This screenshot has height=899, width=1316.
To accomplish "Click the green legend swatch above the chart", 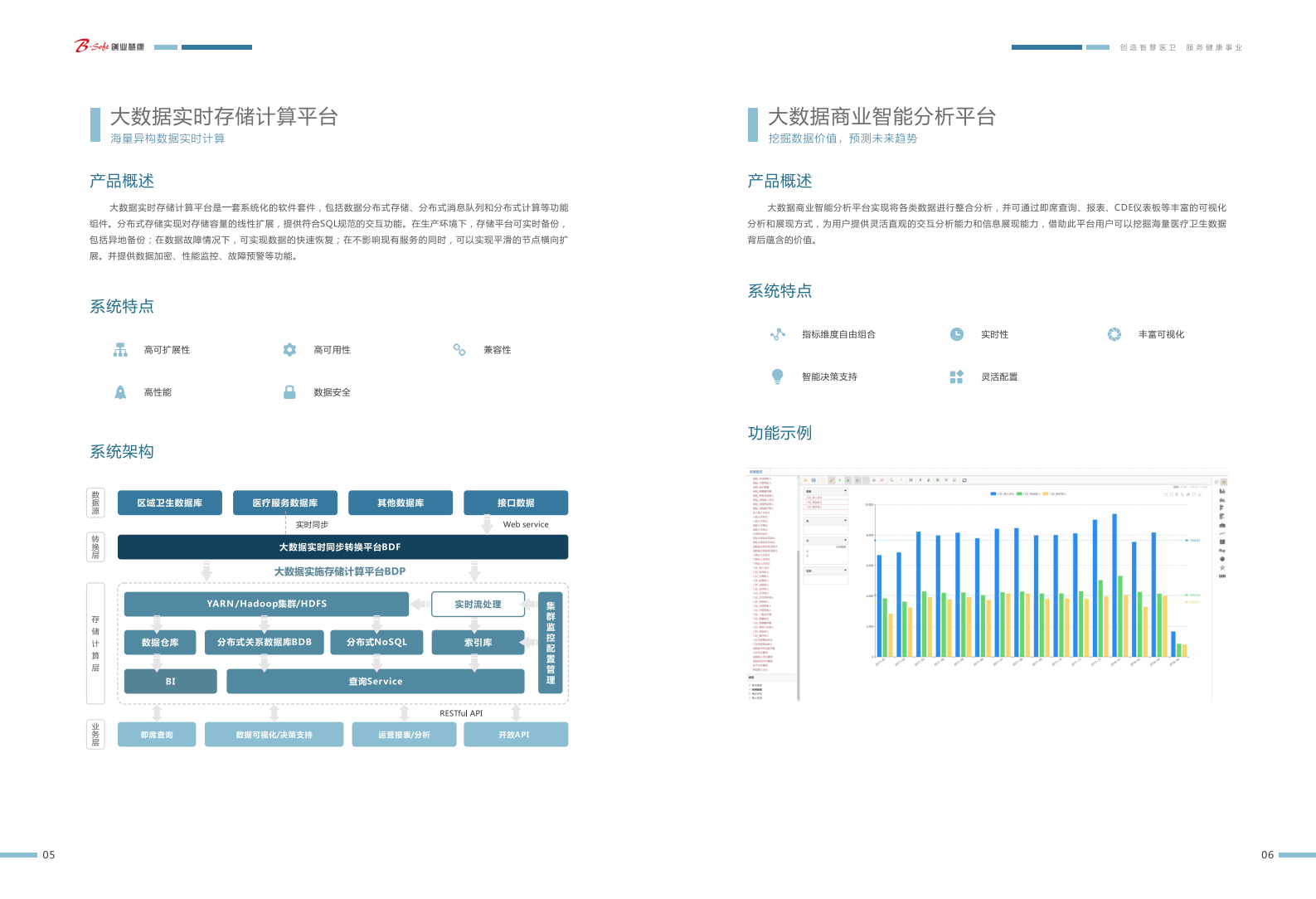I will (1019, 493).
